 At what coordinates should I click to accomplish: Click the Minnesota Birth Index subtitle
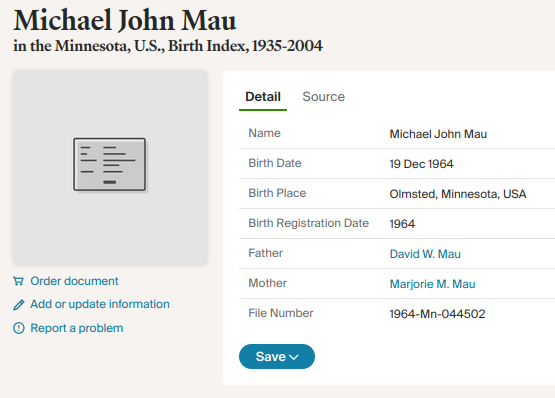(x=168, y=46)
